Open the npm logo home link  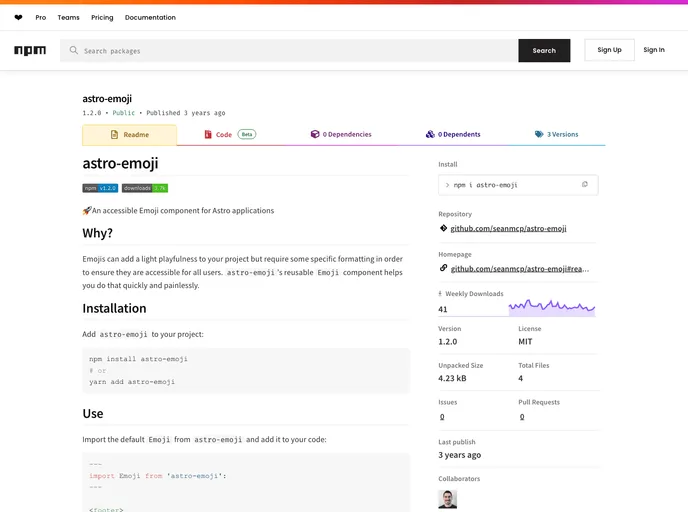click(30, 50)
